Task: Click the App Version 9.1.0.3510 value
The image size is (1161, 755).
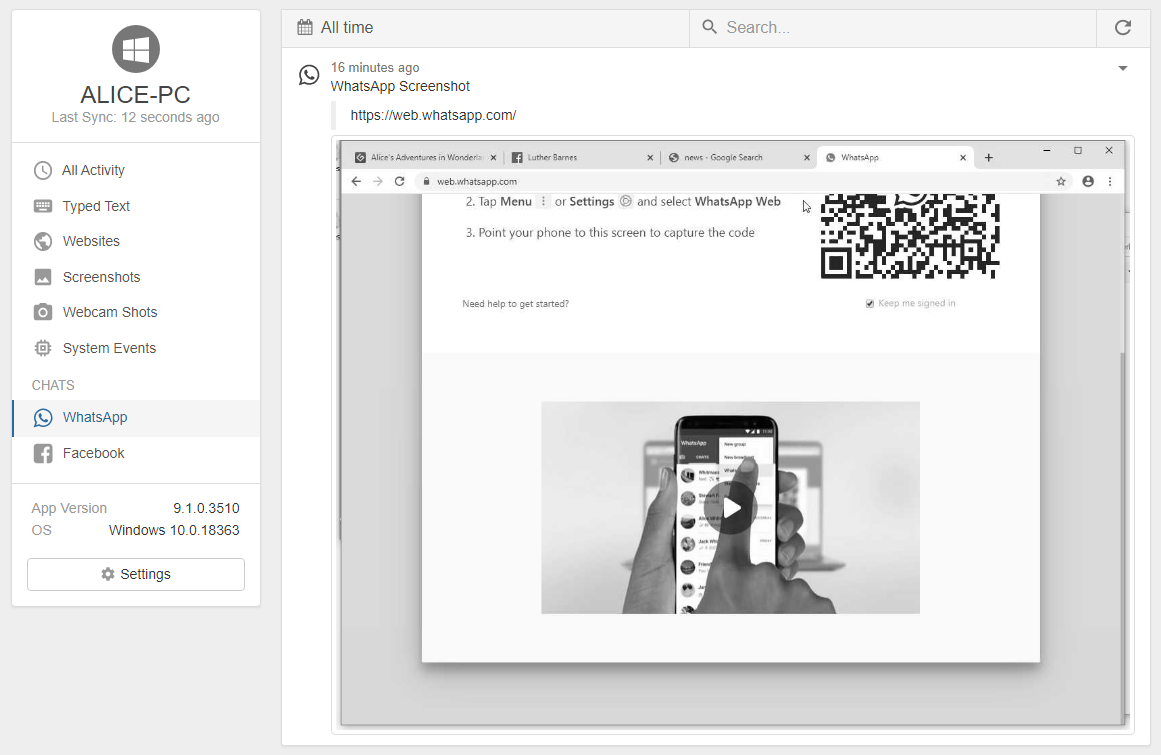Action: [207, 509]
